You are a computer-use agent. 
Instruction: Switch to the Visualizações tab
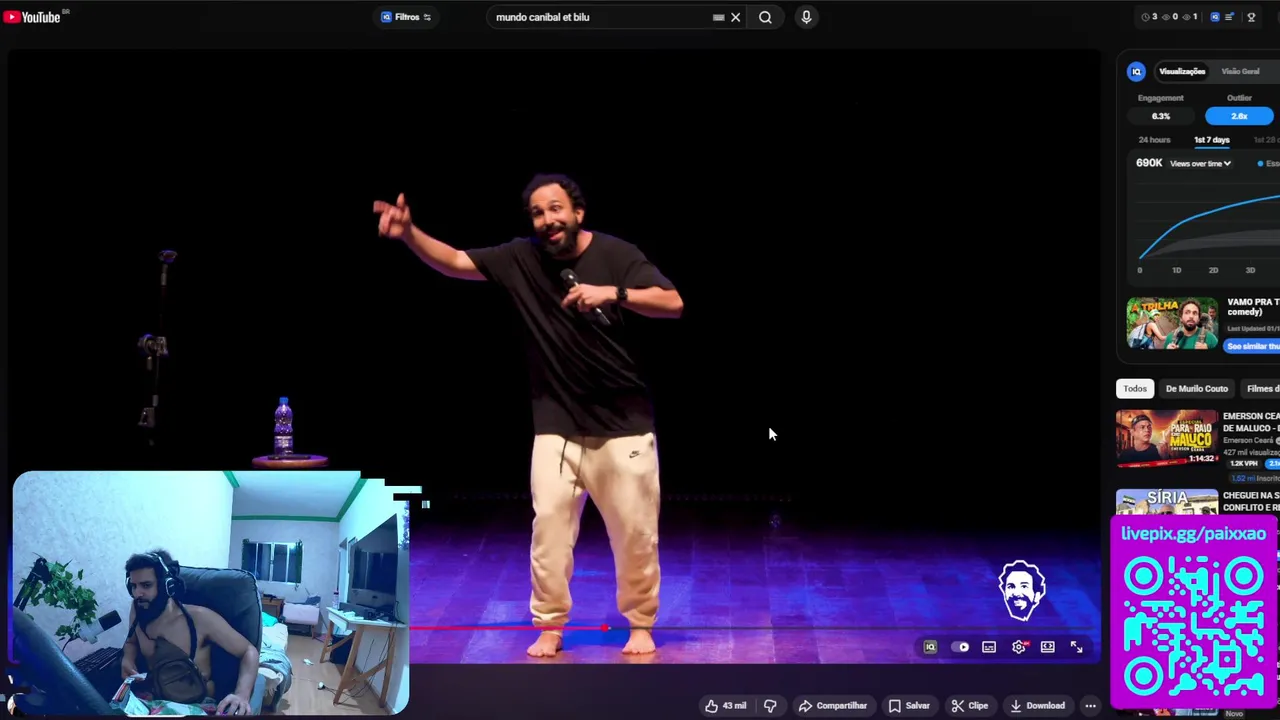pyautogui.click(x=1182, y=71)
